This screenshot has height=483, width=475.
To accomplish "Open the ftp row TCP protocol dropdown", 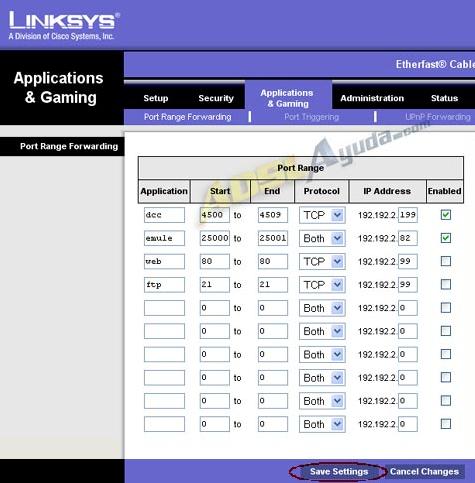I will tap(322, 285).
